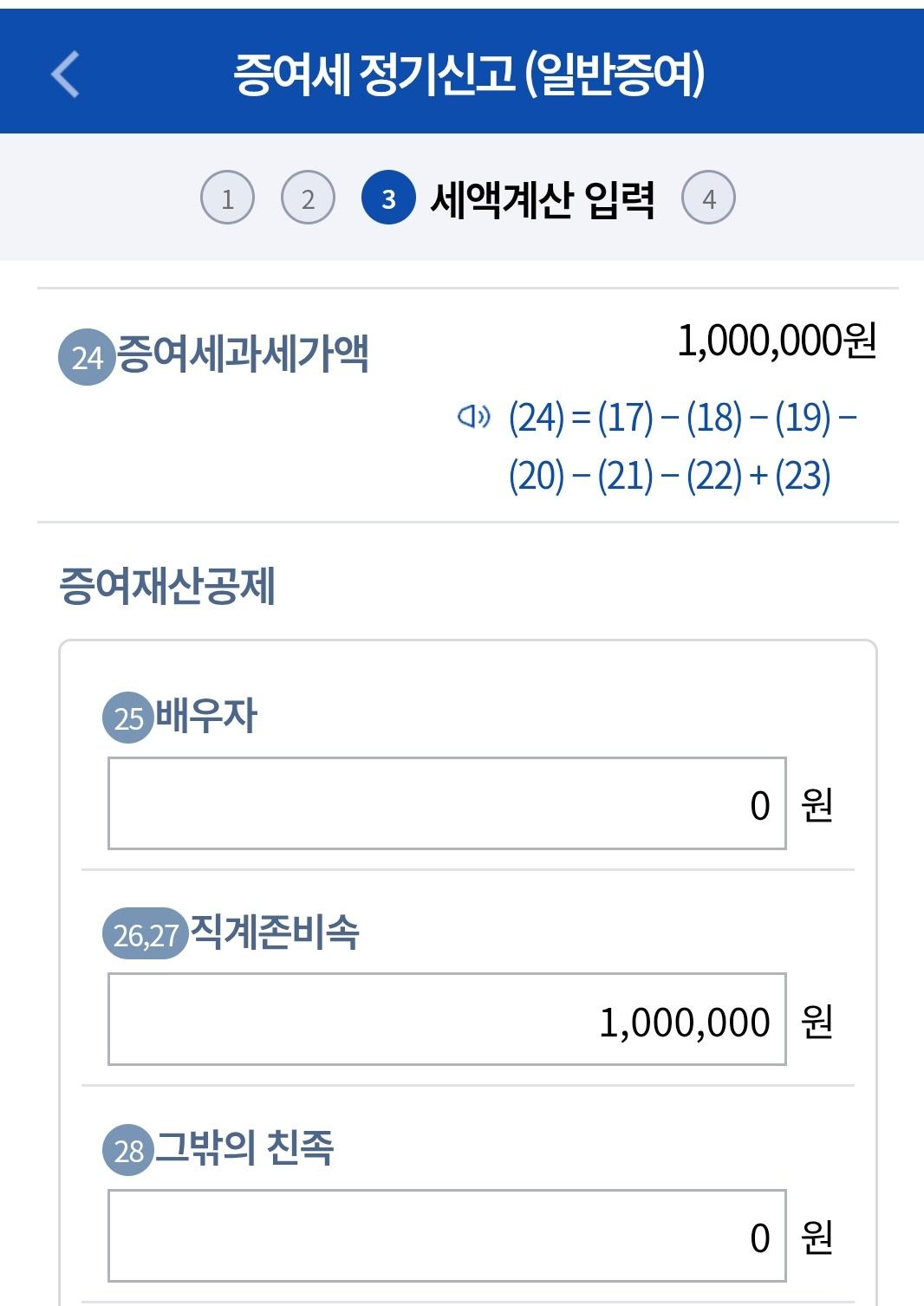Edit the 직계존비속 amount field
The height and width of the screenshot is (1306, 924).
[x=446, y=1020]
